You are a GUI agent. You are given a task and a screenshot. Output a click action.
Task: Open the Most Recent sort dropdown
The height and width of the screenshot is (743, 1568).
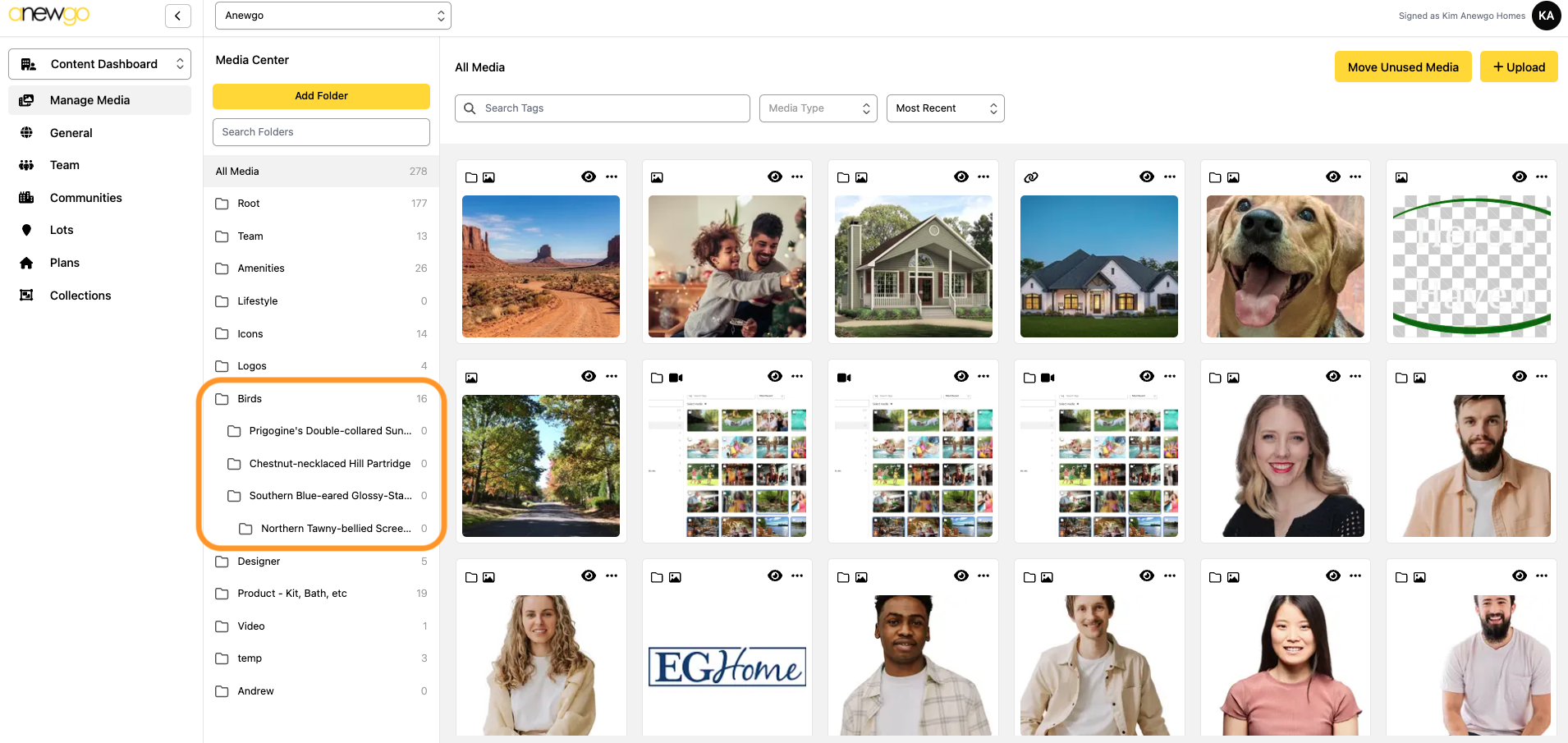[x=945, y=108]
